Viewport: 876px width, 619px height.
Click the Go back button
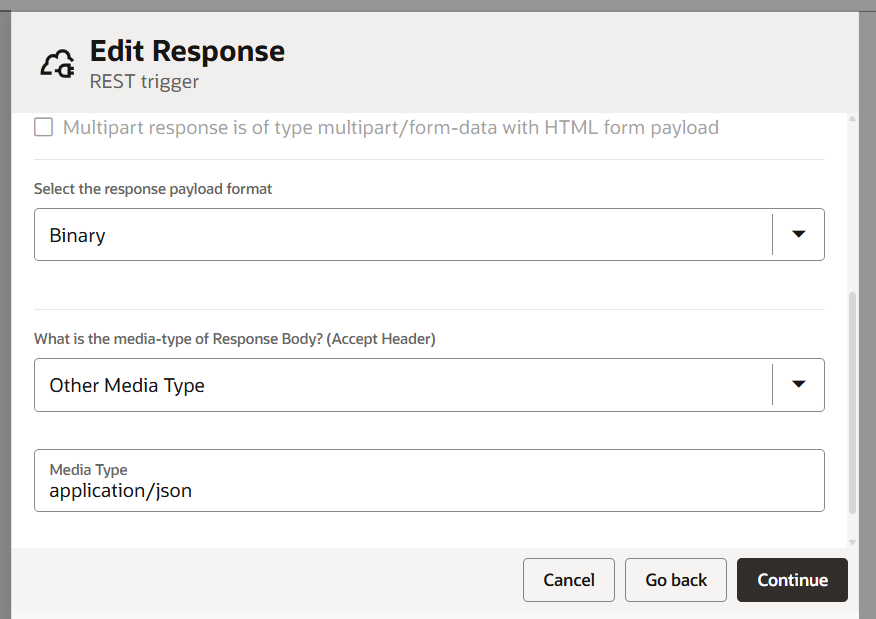(676, 580)
